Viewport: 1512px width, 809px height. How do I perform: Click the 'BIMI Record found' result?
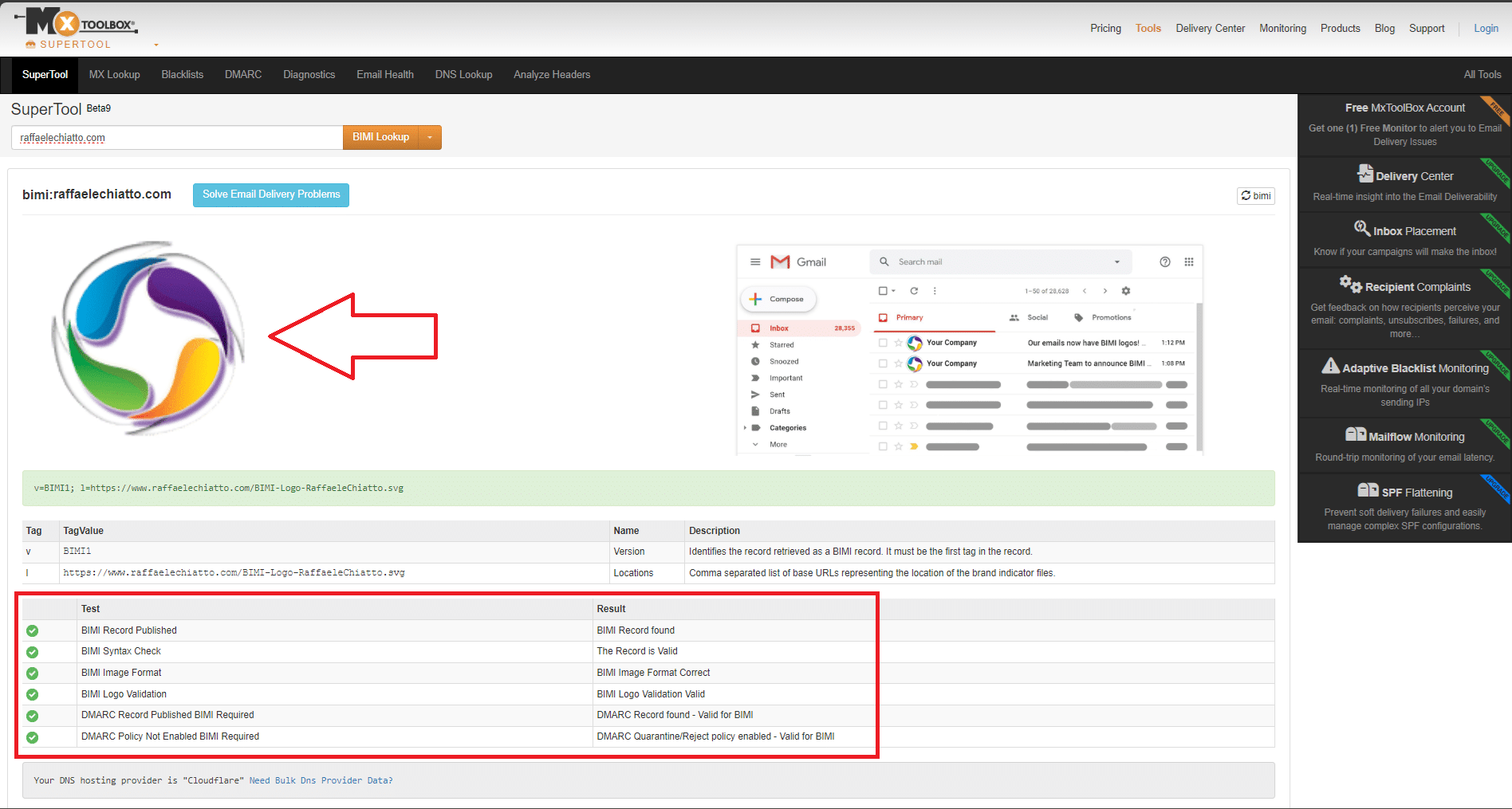(636, 630)
